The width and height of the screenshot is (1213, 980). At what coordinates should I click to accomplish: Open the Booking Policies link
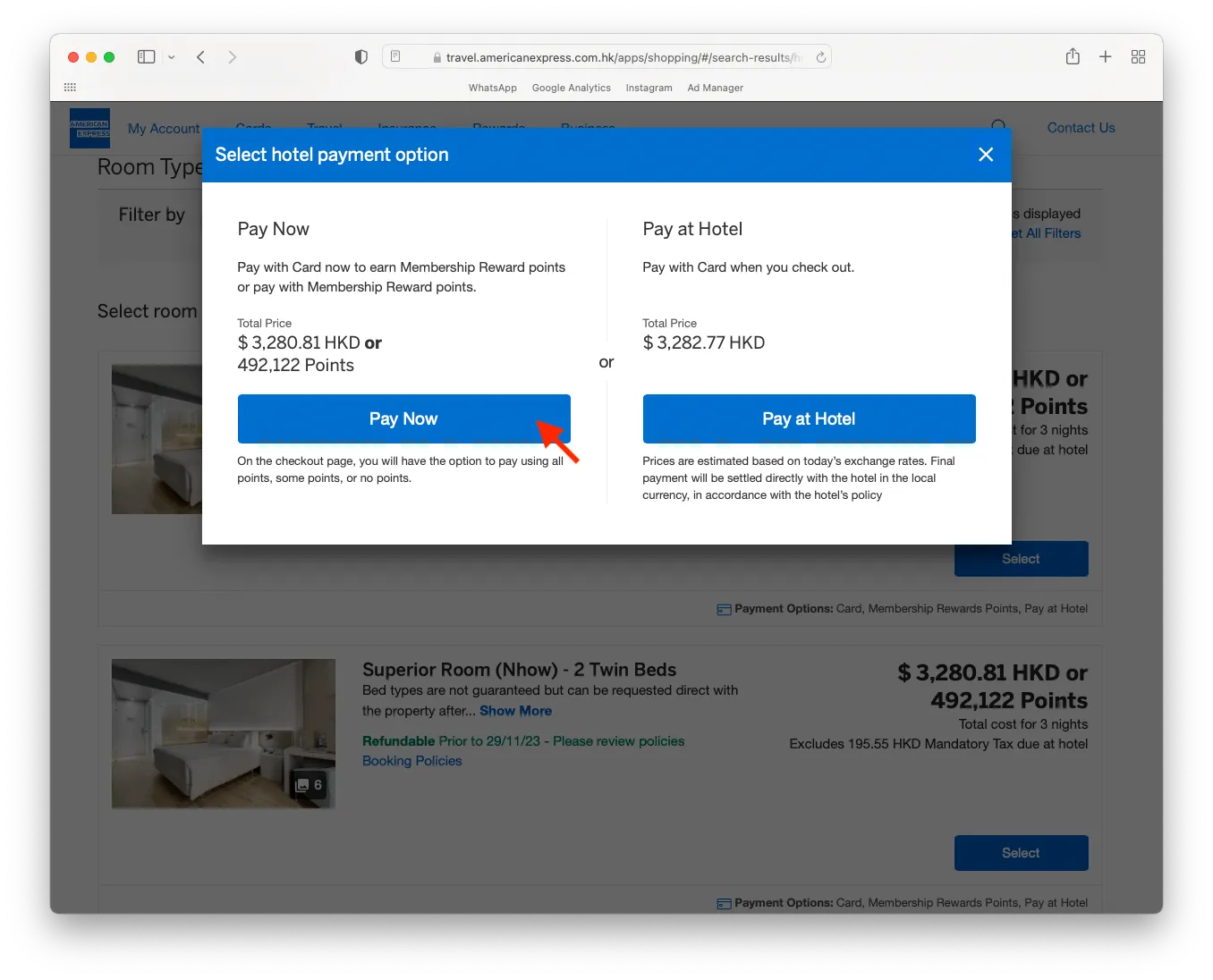[x=412, y=761]
